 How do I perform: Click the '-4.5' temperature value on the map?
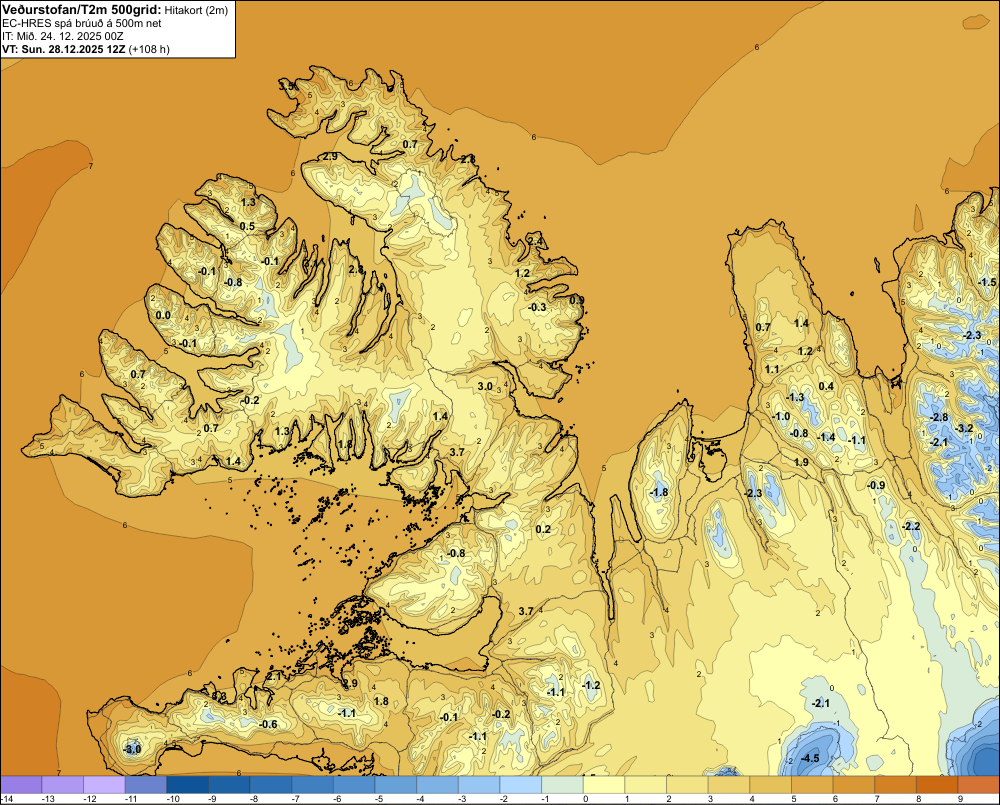(x=809, y=758)
